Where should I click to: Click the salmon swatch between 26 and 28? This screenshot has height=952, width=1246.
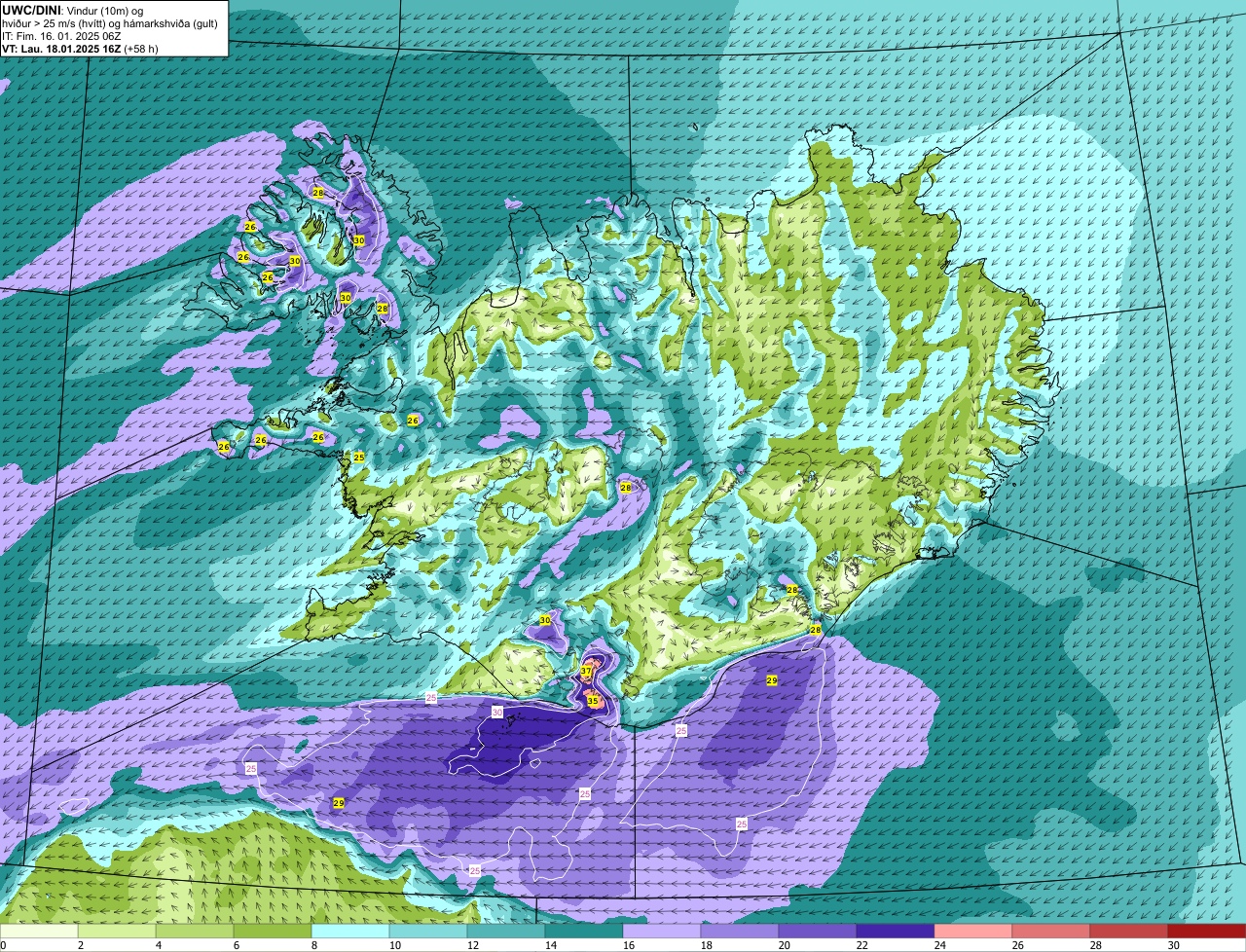coord(1051,932)
